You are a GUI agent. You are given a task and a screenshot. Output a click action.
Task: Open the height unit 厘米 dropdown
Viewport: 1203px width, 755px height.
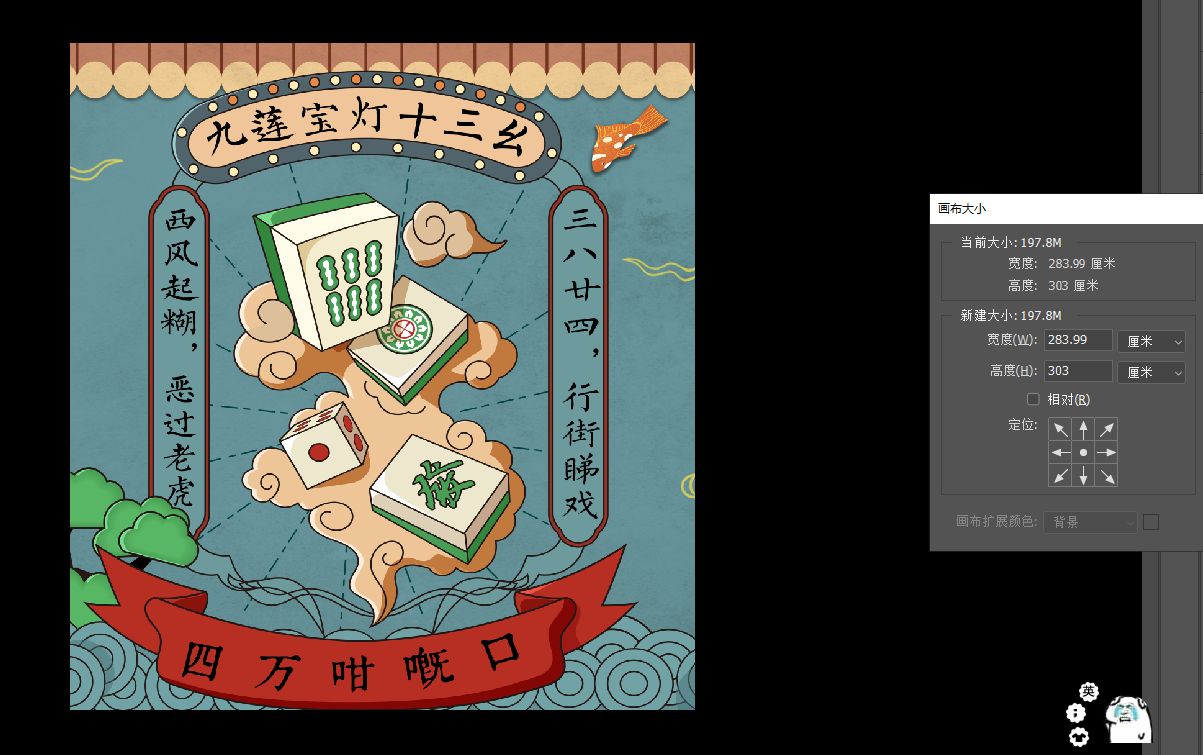tap(1151, 371)
